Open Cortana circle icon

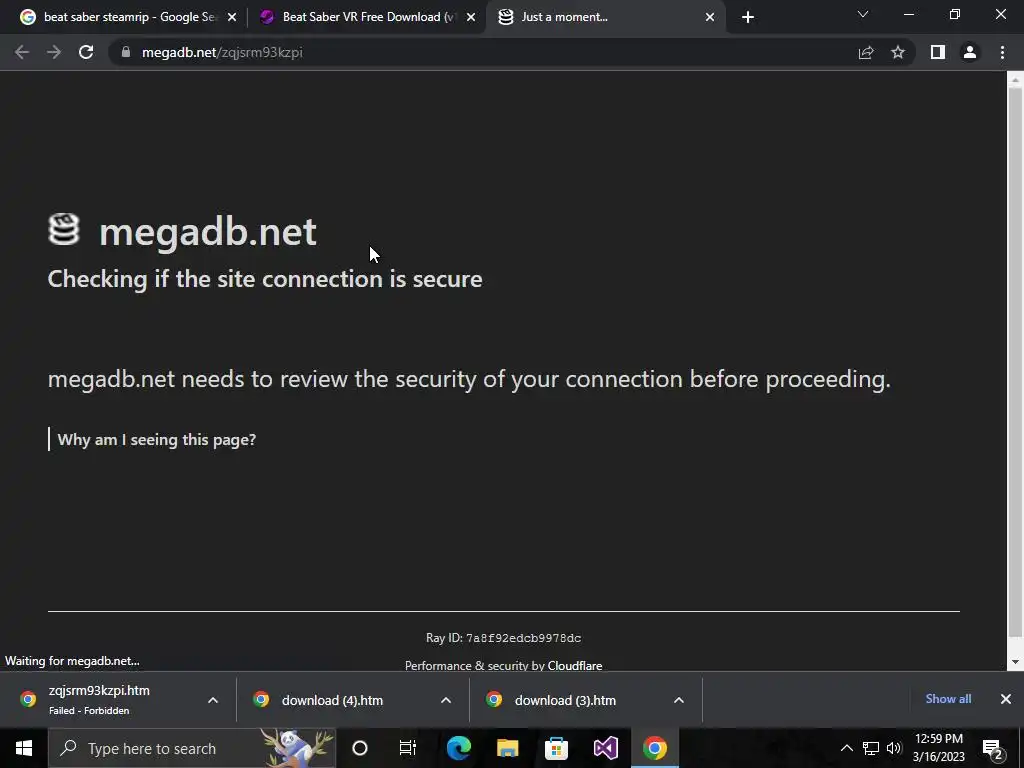pyautogui.click(x=360, y=748)
